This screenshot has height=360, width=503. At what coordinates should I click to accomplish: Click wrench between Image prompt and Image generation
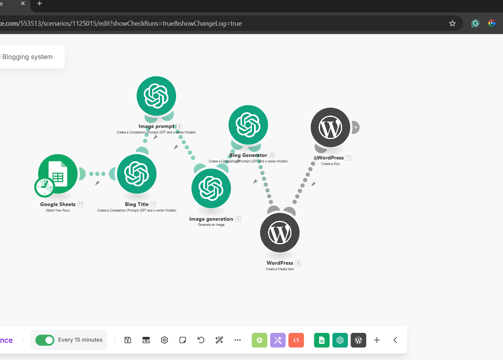click(176, 147)
